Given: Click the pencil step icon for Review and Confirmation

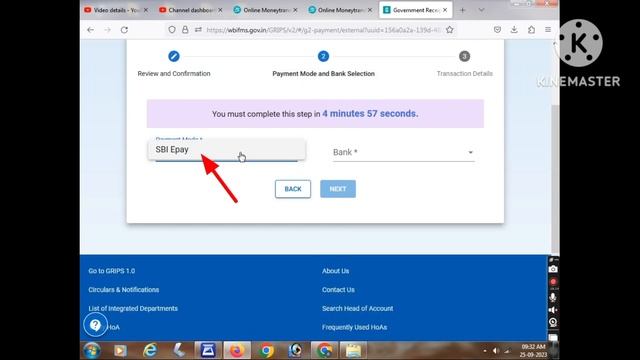Looking at the screenshot, I should [174, 56].
